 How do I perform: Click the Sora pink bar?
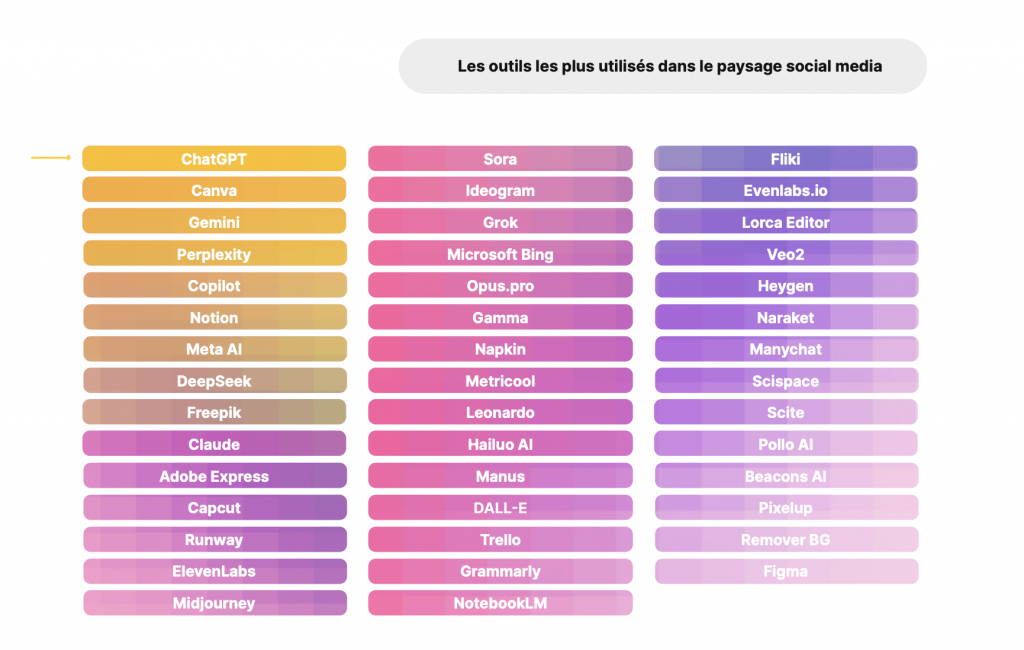click(500, 159)
